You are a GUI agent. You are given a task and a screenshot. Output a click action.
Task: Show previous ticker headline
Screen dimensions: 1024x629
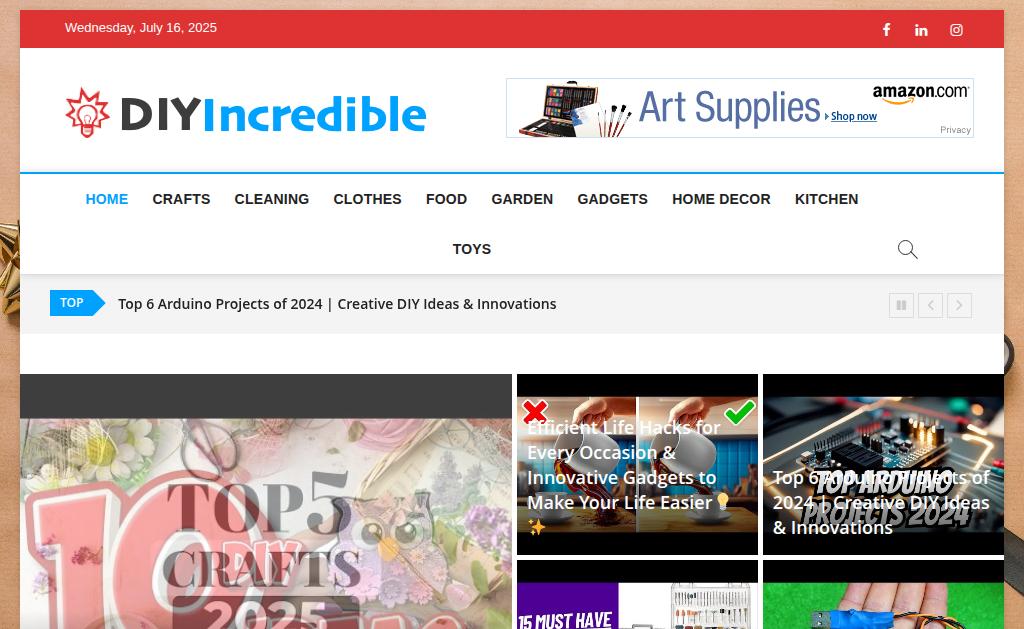point(930,305)
